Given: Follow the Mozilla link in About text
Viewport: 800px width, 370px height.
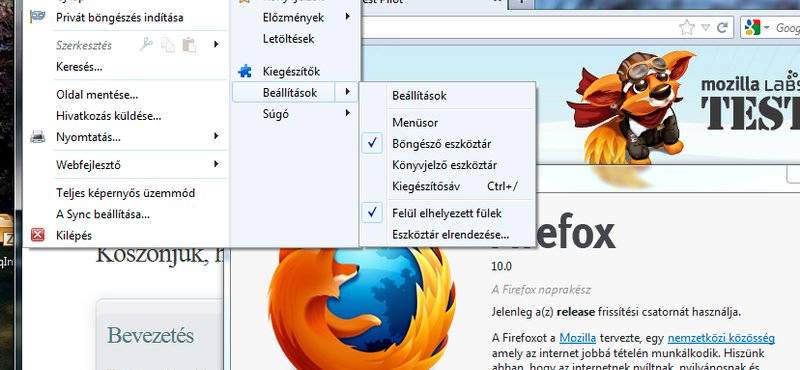Looking at the screenshot, I should click(x=578, y=338).
